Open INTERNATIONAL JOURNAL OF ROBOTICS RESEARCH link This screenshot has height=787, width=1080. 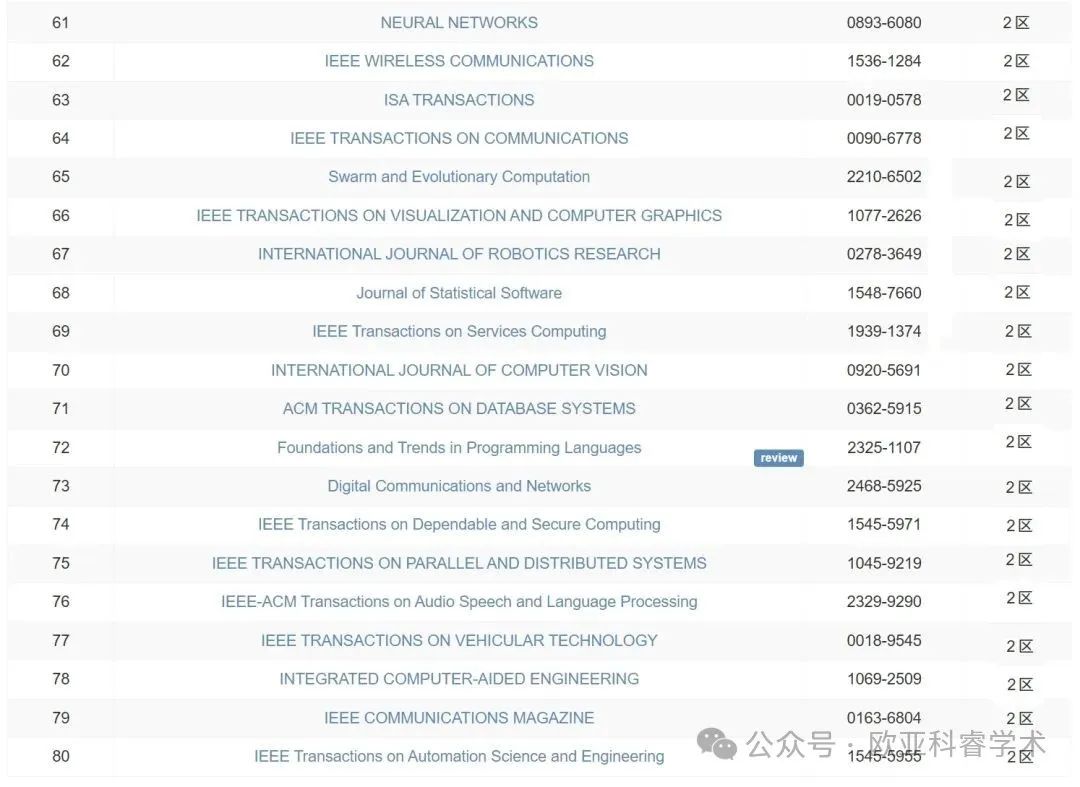tap(459, 254)
